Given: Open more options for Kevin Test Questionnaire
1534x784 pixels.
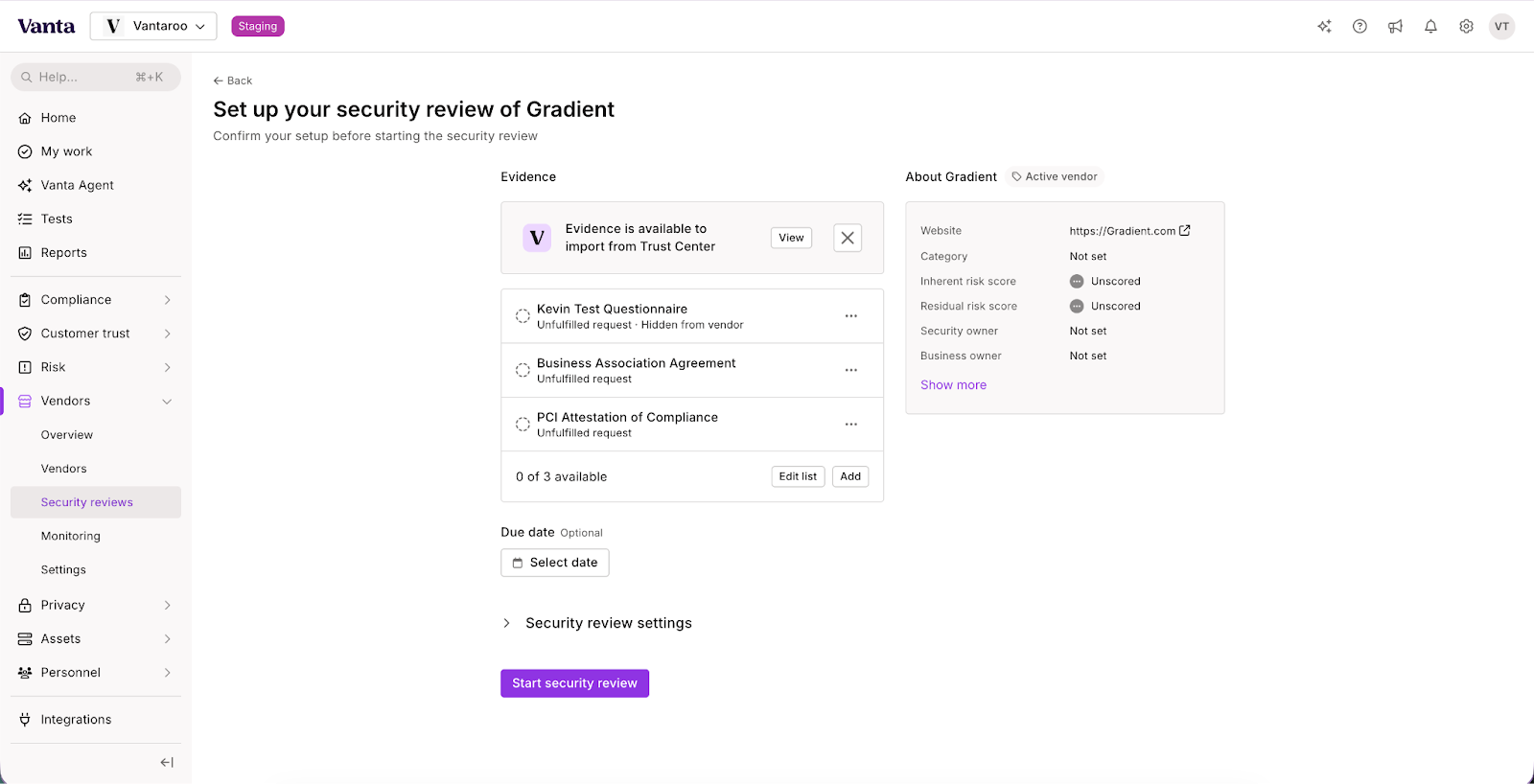Looking at the screenshot, I should (x=850, y=316).
